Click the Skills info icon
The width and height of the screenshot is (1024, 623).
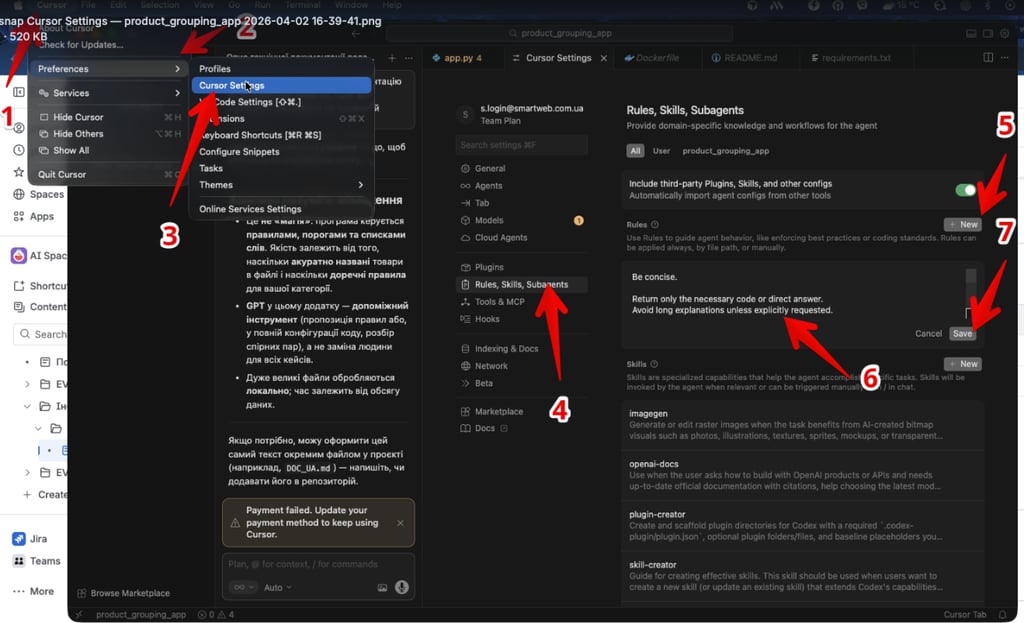[654, 364]
